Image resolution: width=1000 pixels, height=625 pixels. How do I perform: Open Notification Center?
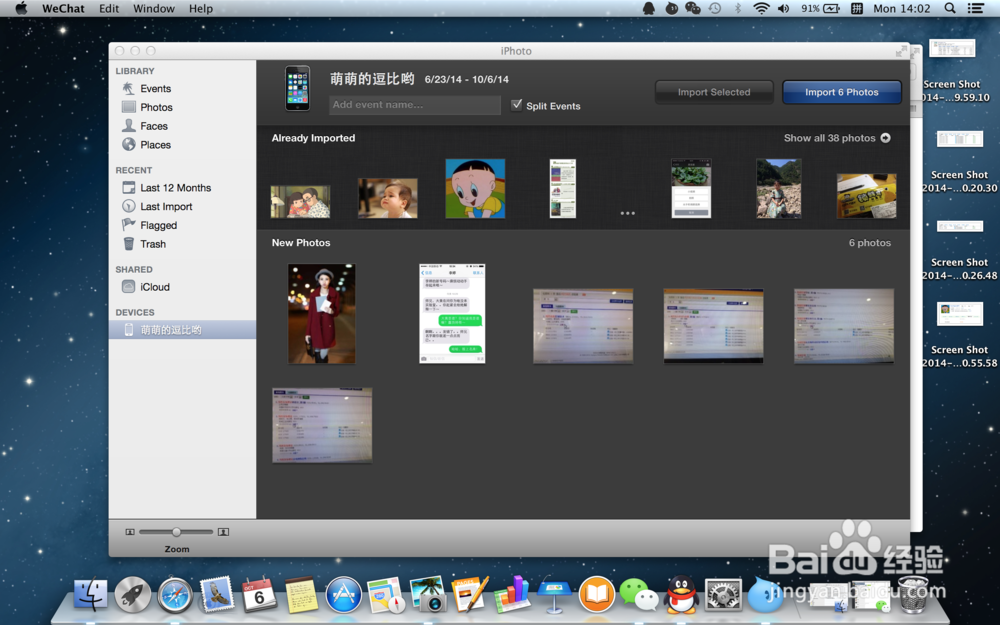tap(975, 8)
